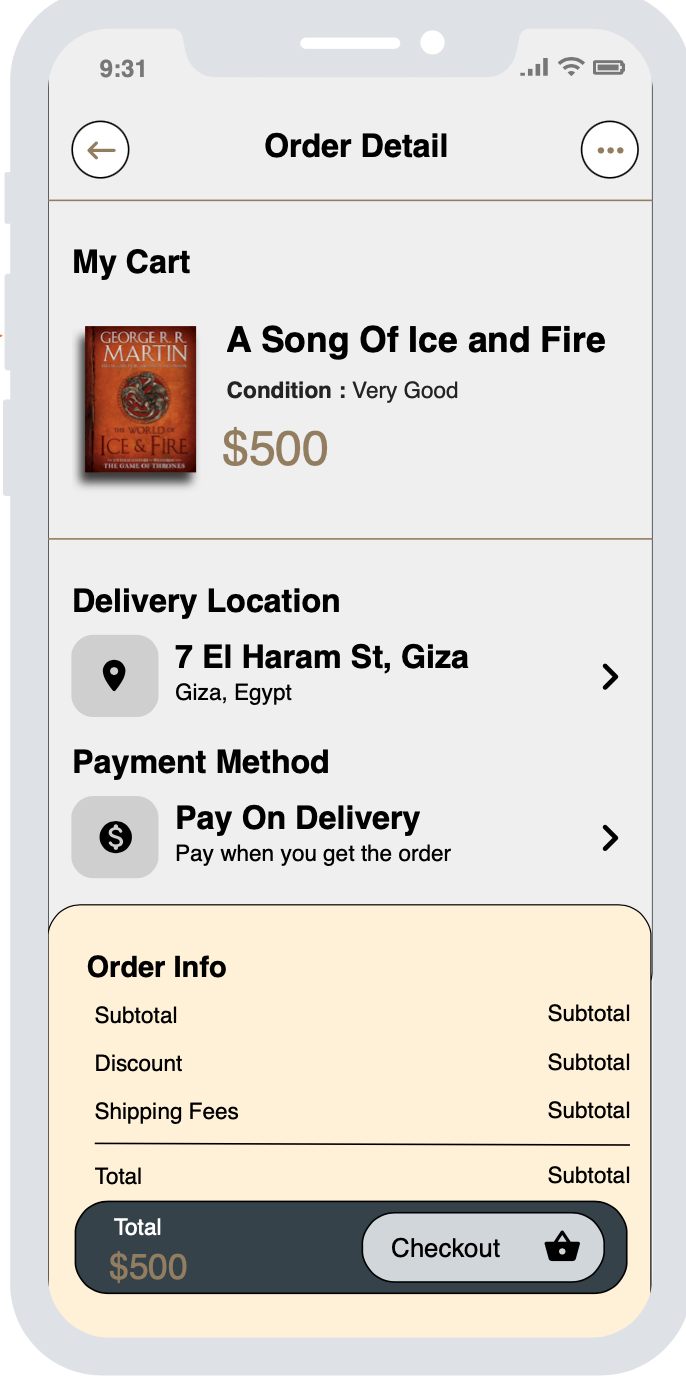
Task: Select Pay On Delivery option
Action: pyautogui.click(x=297, y=818)
